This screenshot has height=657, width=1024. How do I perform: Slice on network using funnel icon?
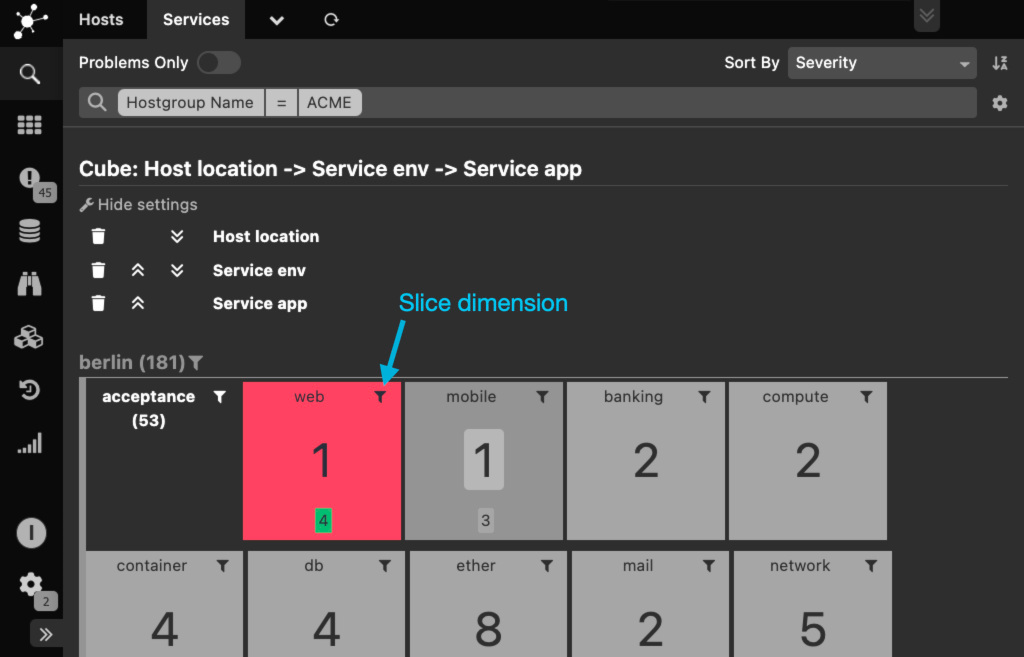871,566
